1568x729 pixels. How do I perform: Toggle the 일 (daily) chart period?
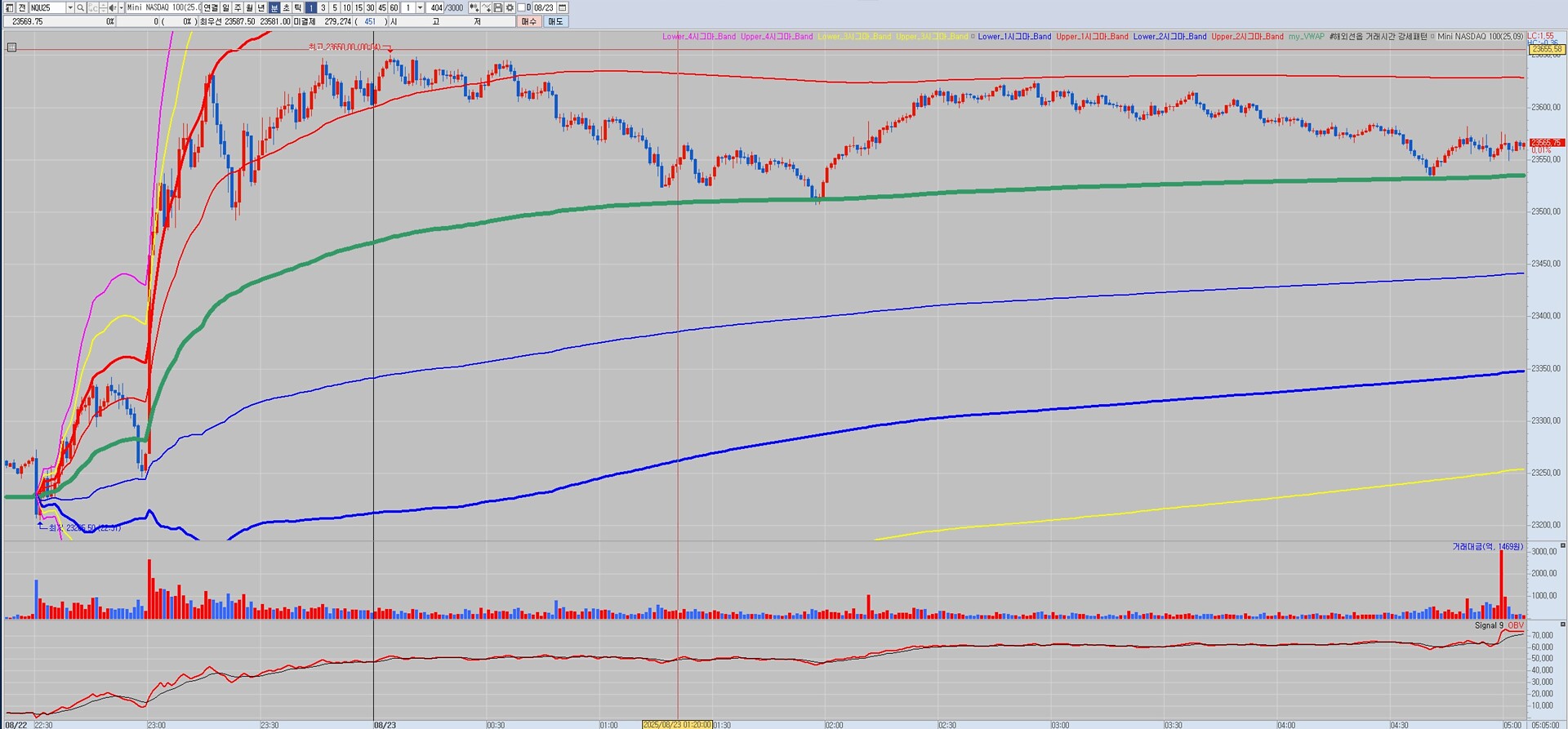(226, 7)
